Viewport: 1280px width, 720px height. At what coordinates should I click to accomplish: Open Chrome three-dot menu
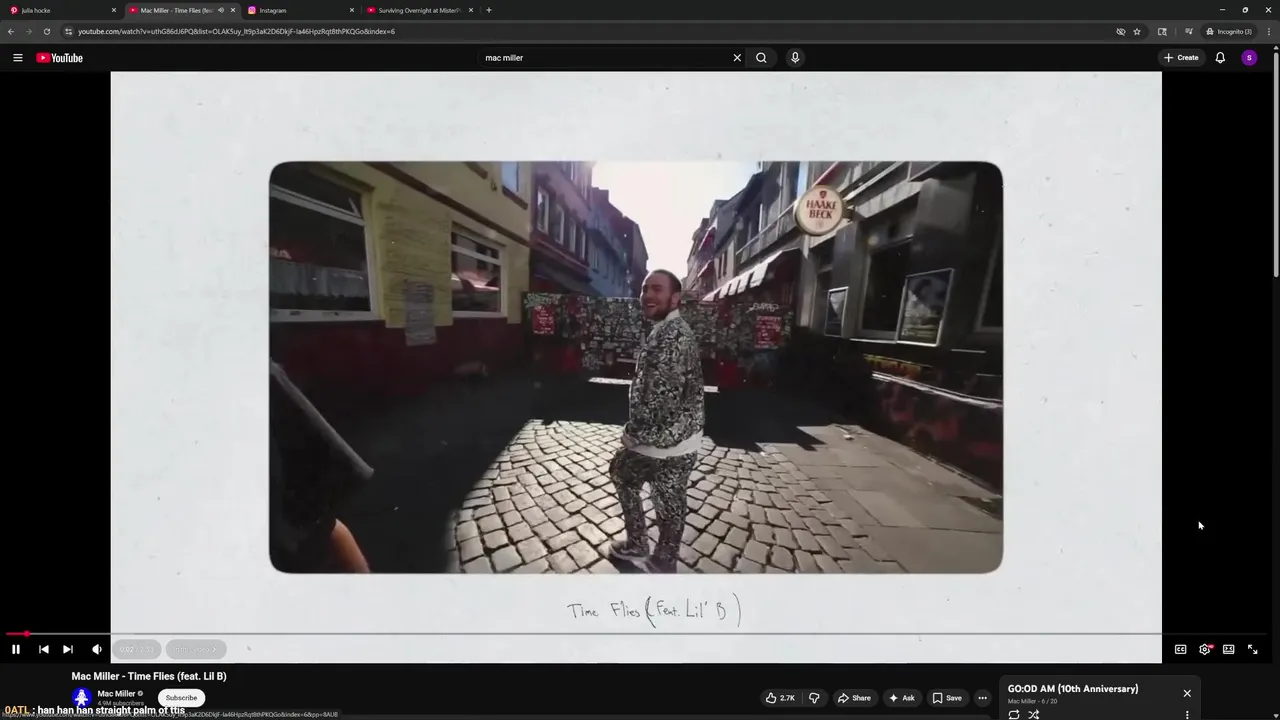(x=1268, y=31)
